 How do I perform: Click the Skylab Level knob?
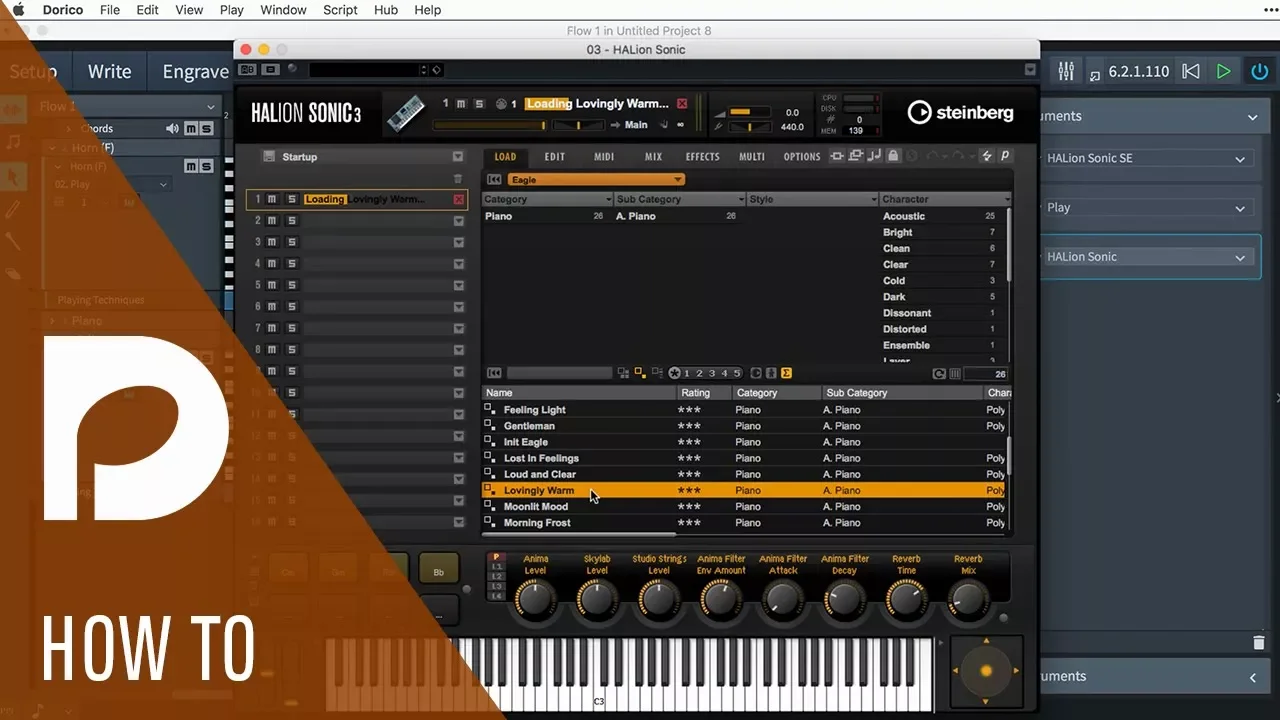tap(597, 600)
